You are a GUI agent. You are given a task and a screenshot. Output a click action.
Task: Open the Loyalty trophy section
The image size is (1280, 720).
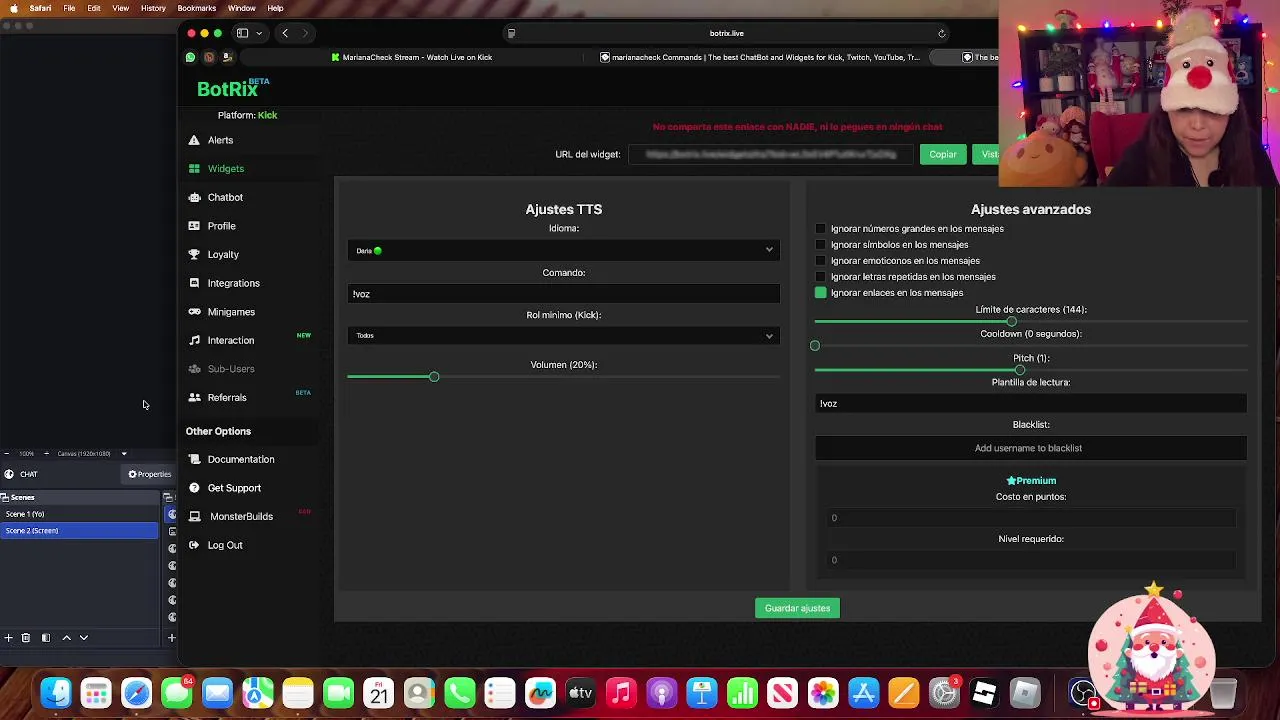[222, 254]
